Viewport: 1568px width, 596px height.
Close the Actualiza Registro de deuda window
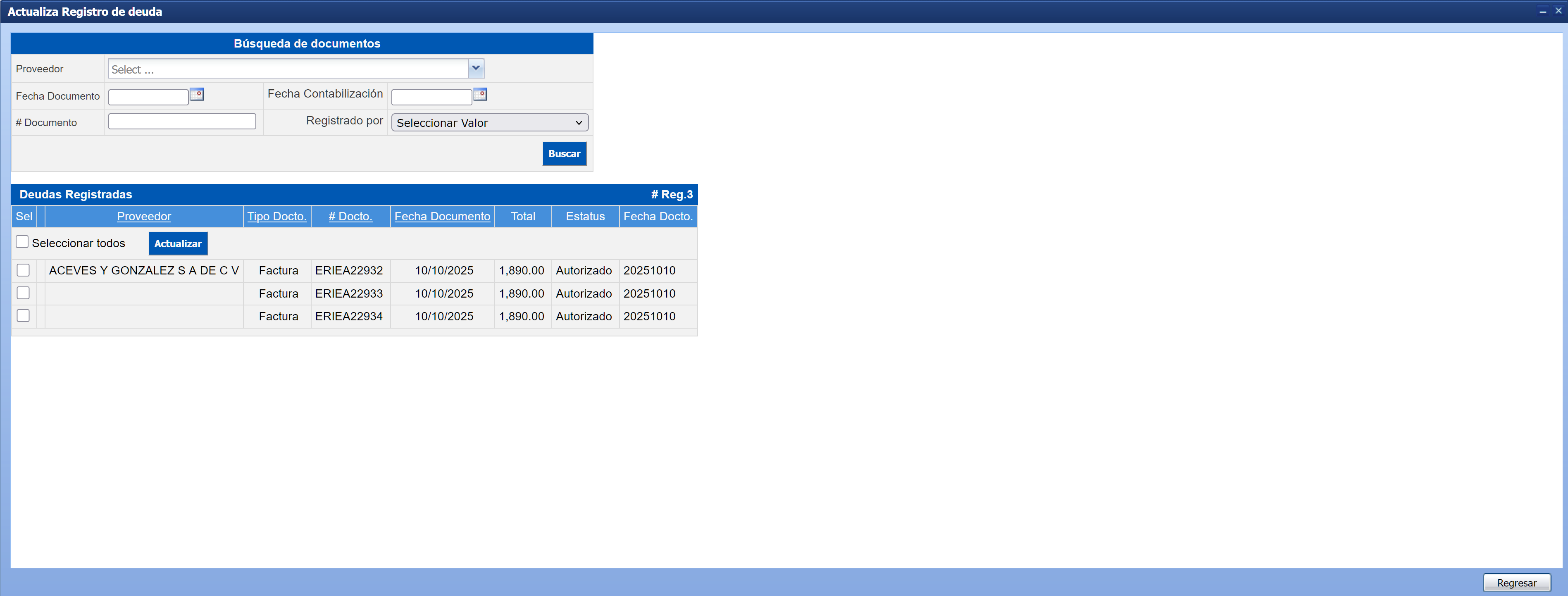(1558, 11)
